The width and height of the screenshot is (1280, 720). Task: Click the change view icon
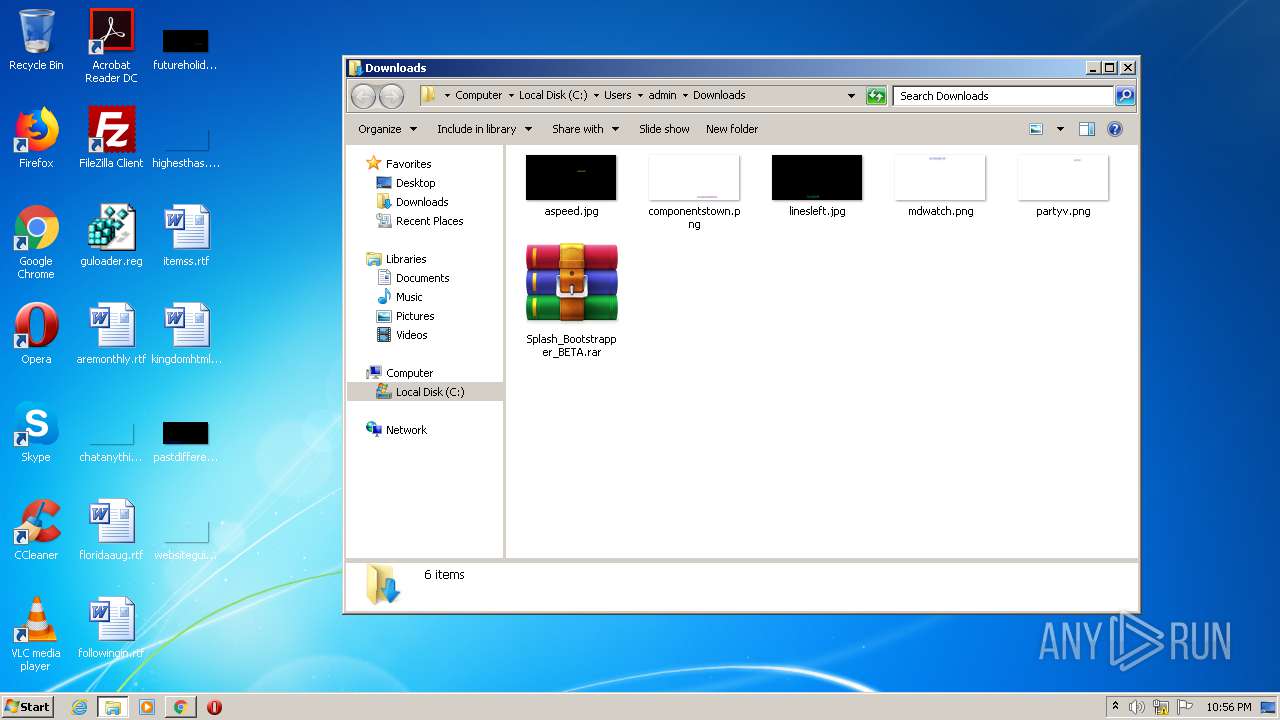tap(1036, 129)
